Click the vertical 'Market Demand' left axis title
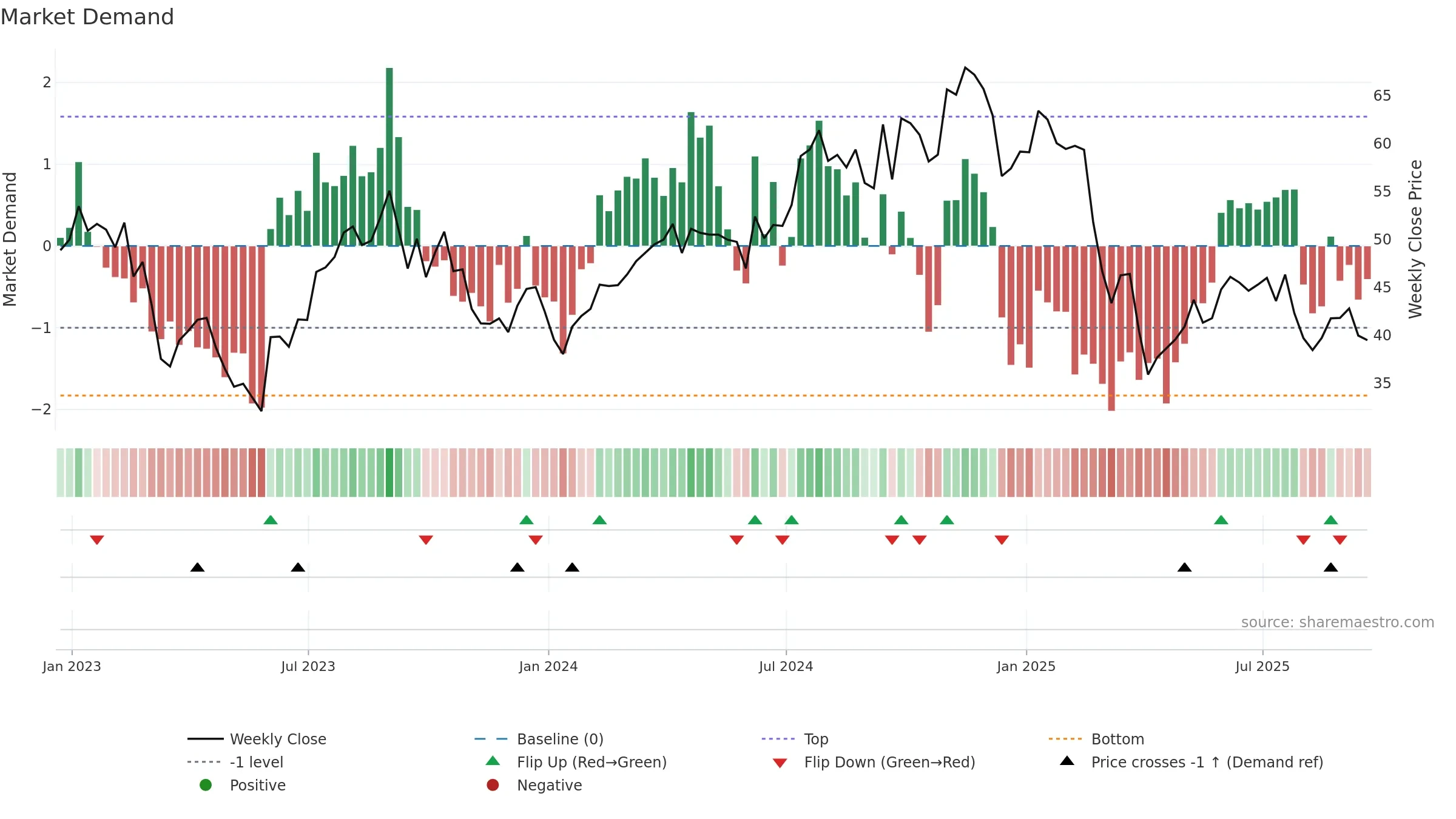Viewport: 1456px width, 819px height. coord(10,239)
